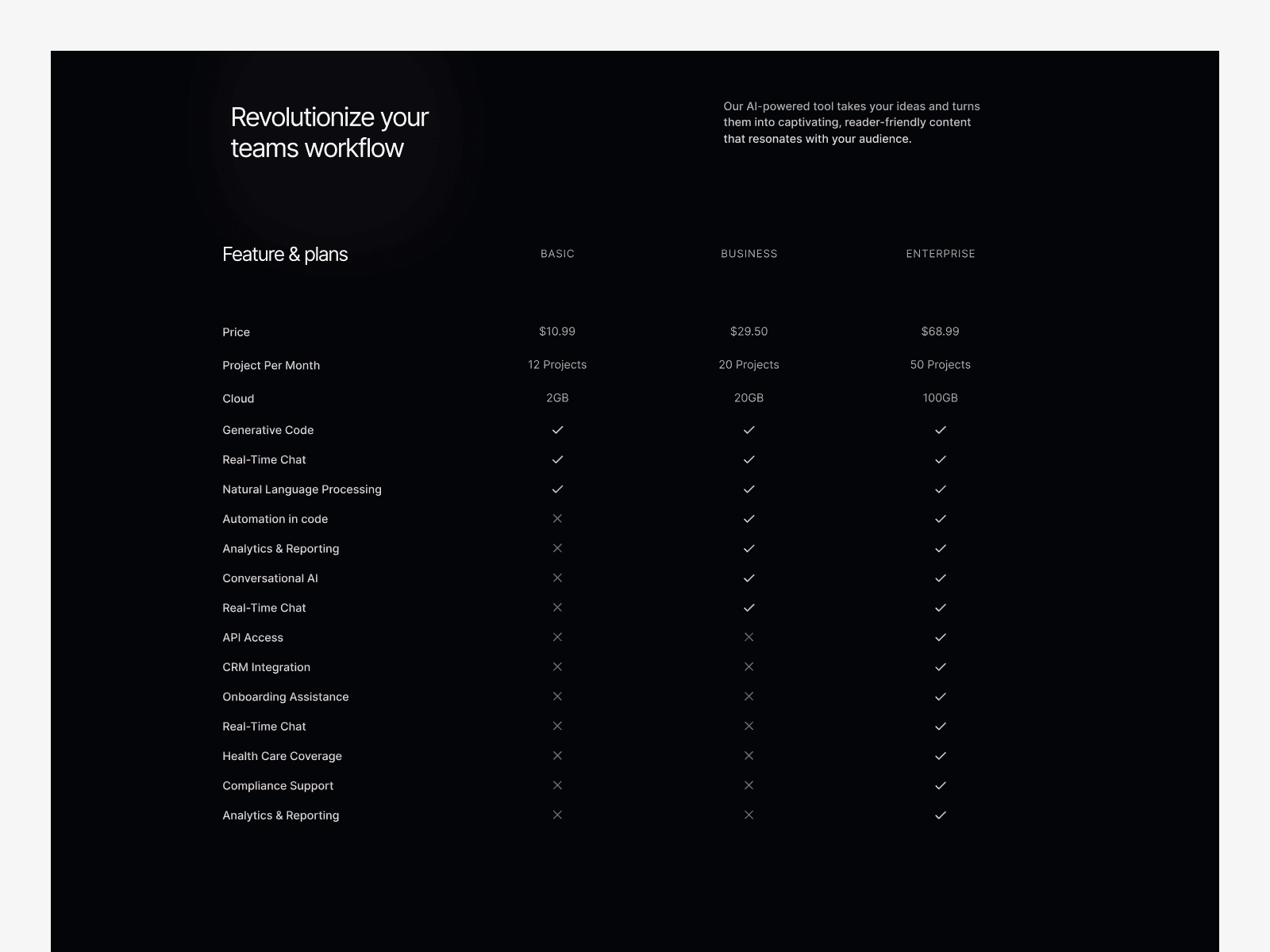Click Basic cross in Compliance Support row

[557, 785]
